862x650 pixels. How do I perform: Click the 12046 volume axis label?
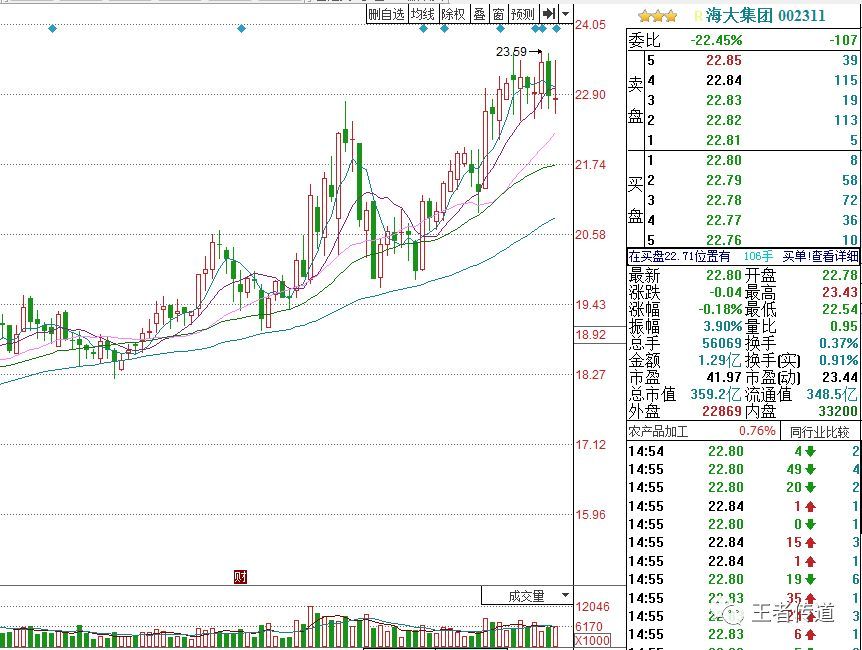[592, 607]
